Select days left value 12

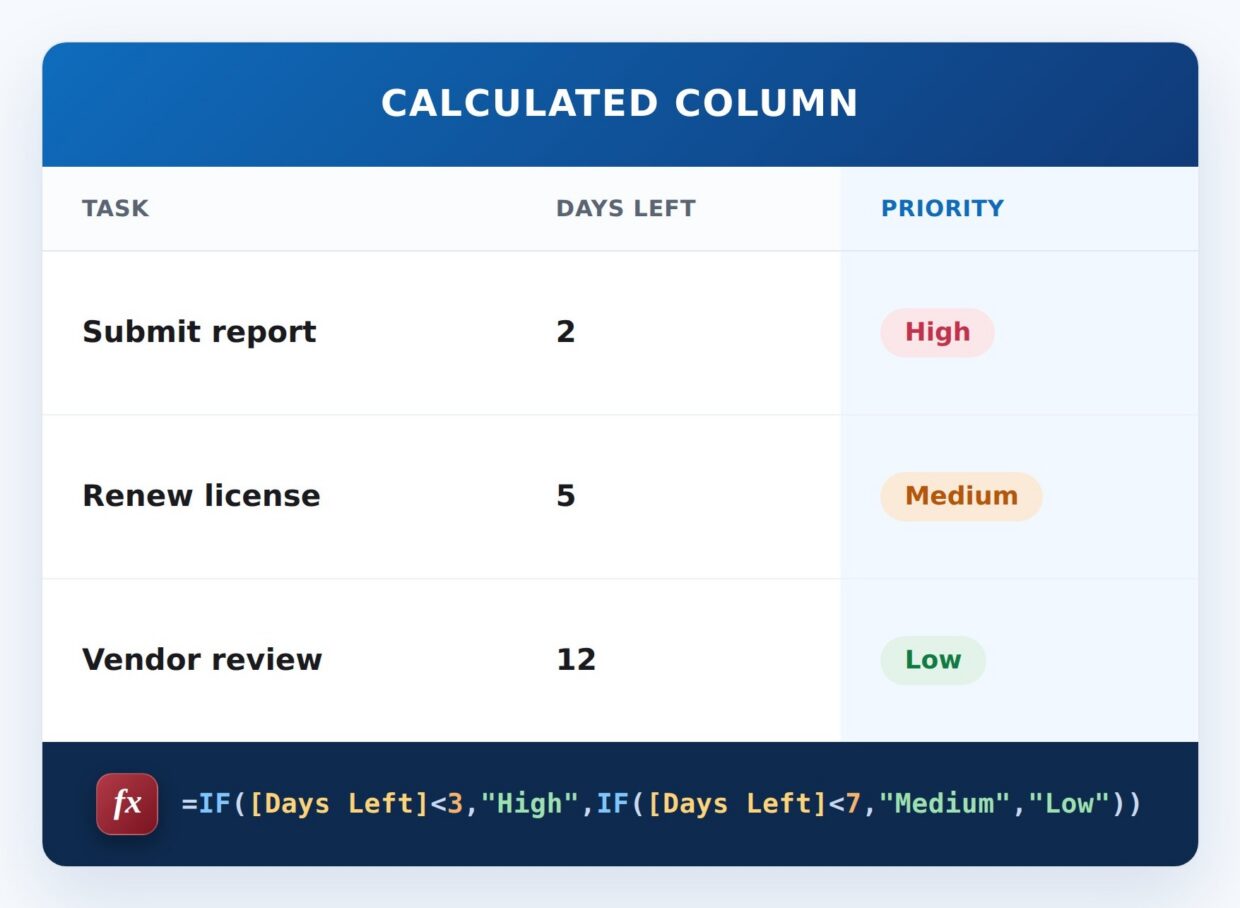(x=576, y=660)
